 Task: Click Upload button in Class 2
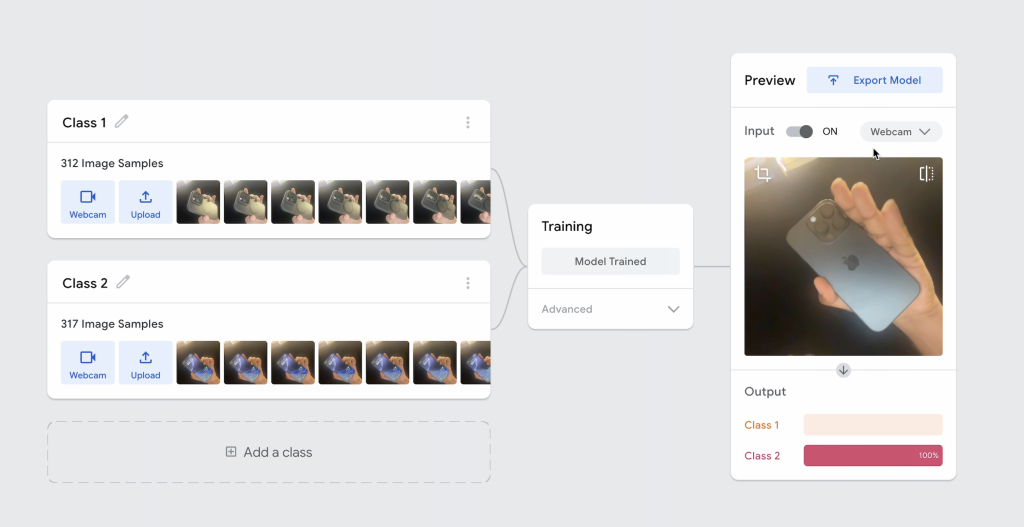145,363
